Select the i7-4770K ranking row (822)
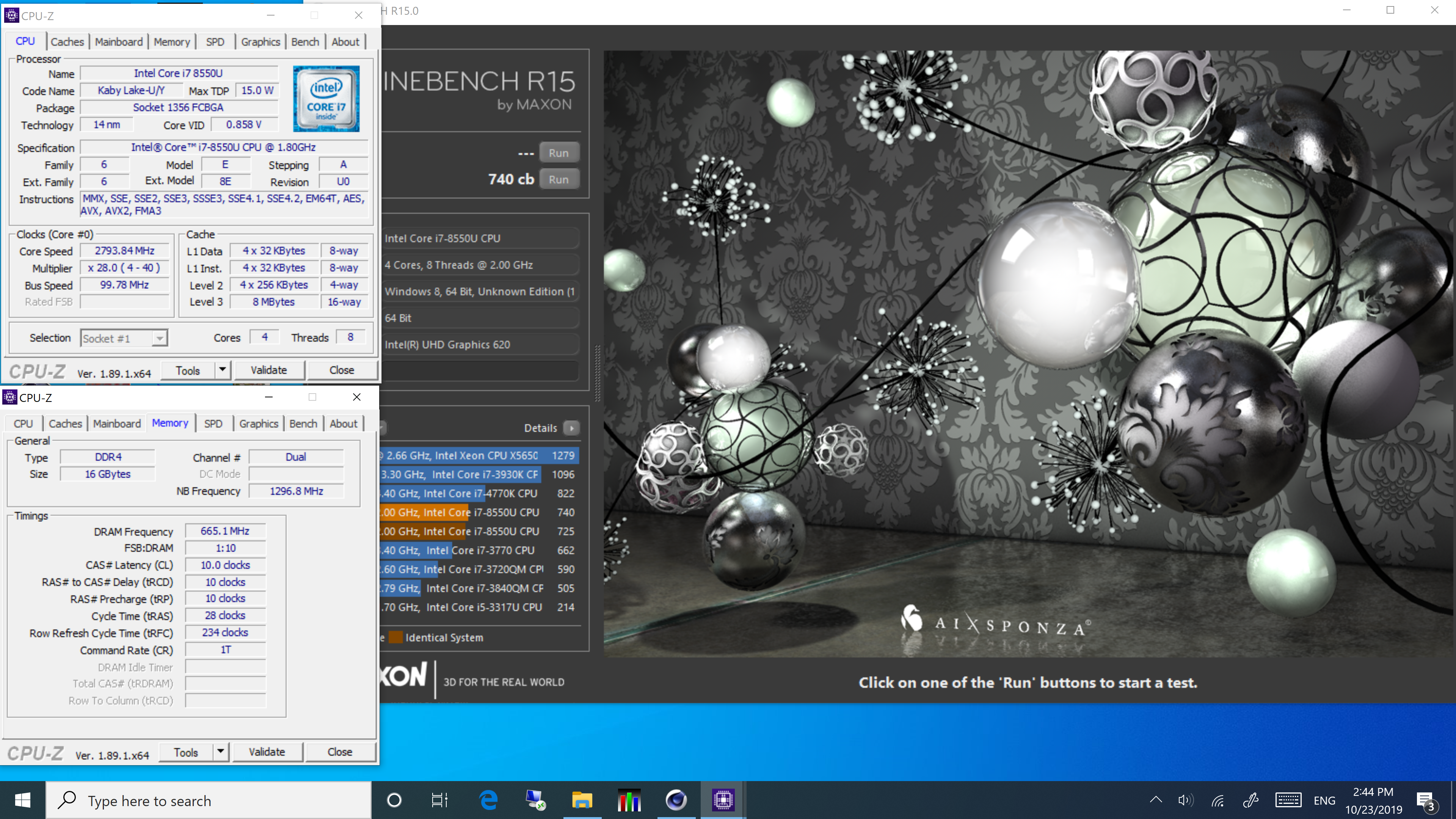Image resolution: width=1456 pixels, height=819 pixels. pyautogui.click(x=479, y=493)
